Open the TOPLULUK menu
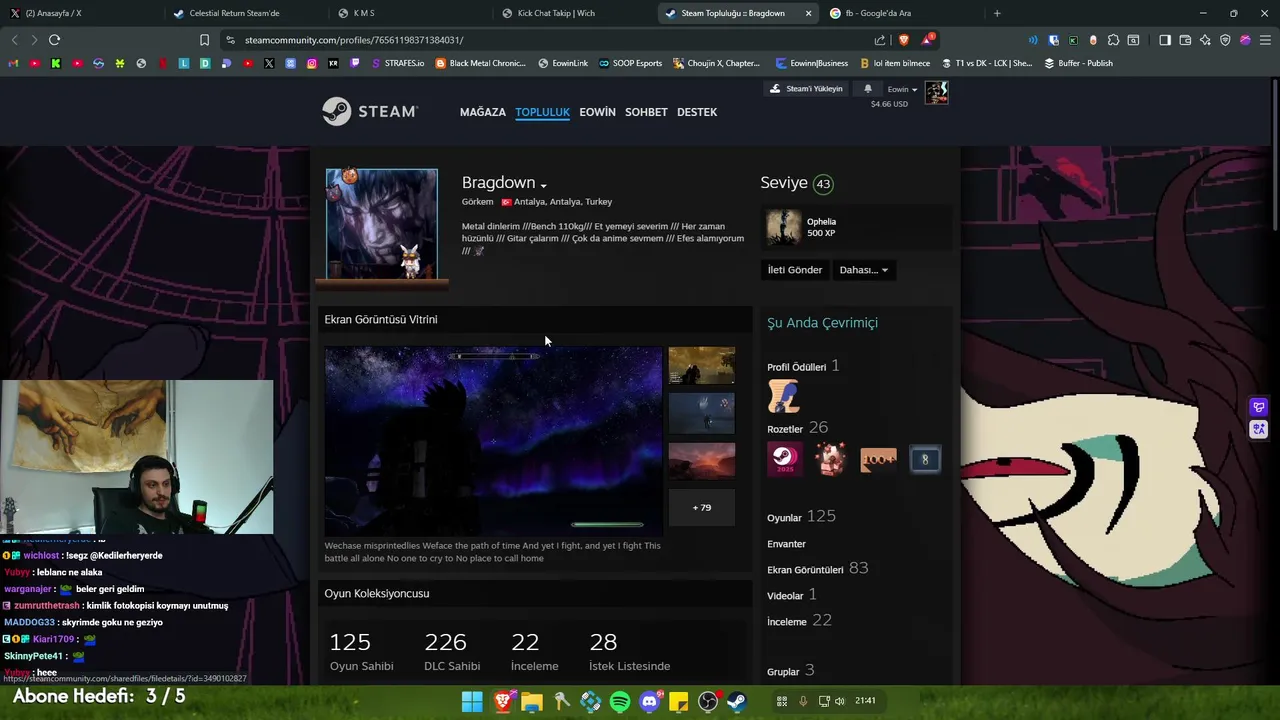Viewport: 1280px width, 720px height. point(543,112)
